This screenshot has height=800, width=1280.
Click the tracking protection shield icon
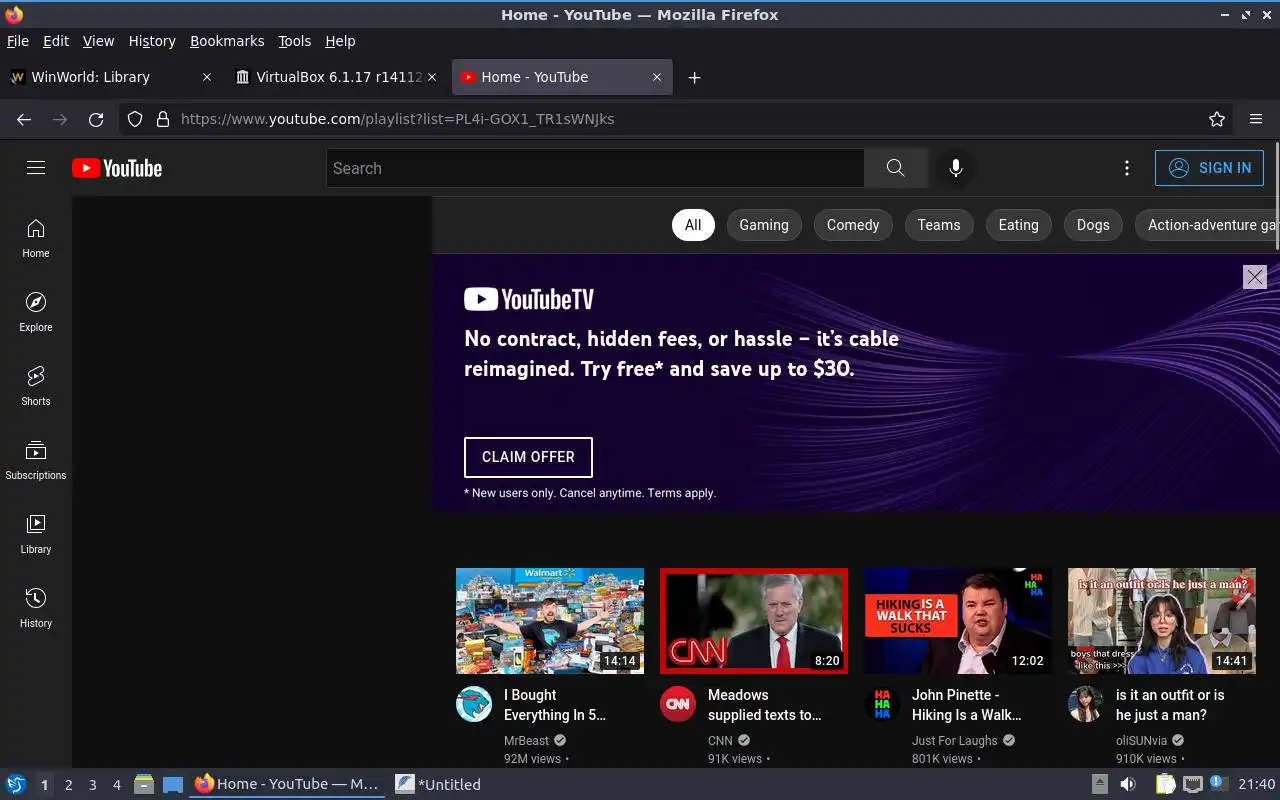[x=135, y=119]
